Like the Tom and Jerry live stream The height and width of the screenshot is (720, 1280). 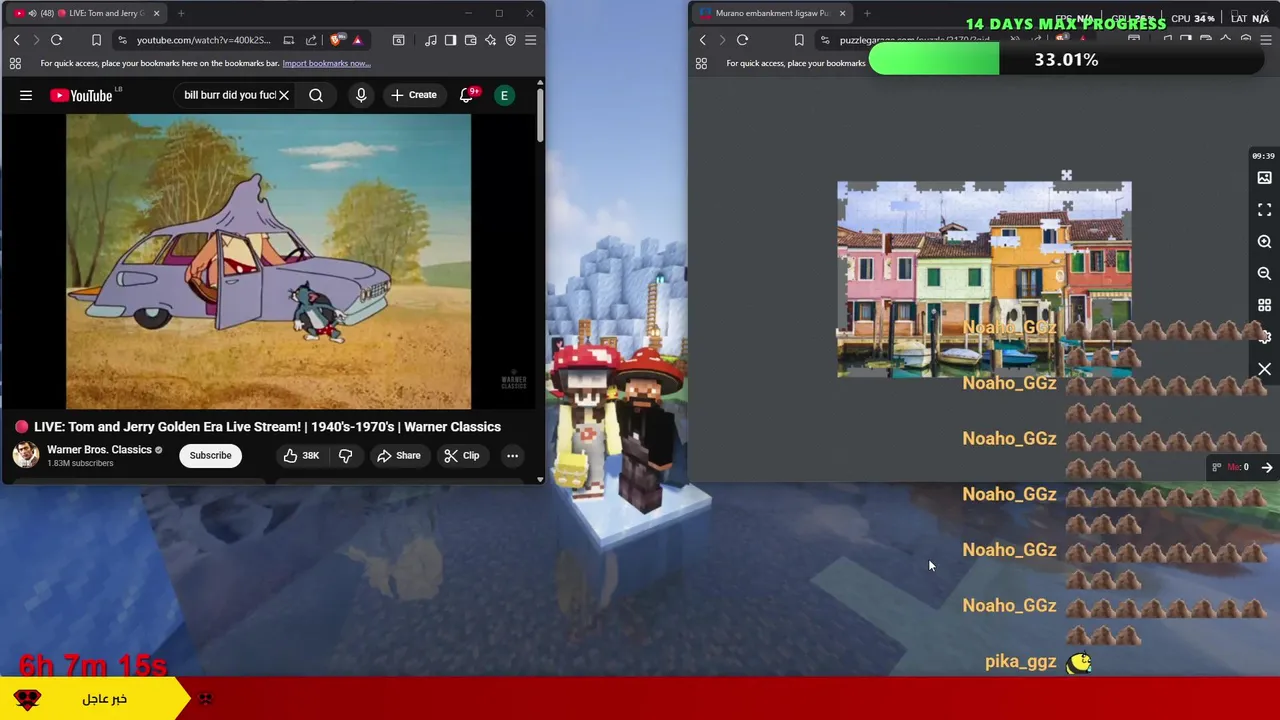coord(300,456)
